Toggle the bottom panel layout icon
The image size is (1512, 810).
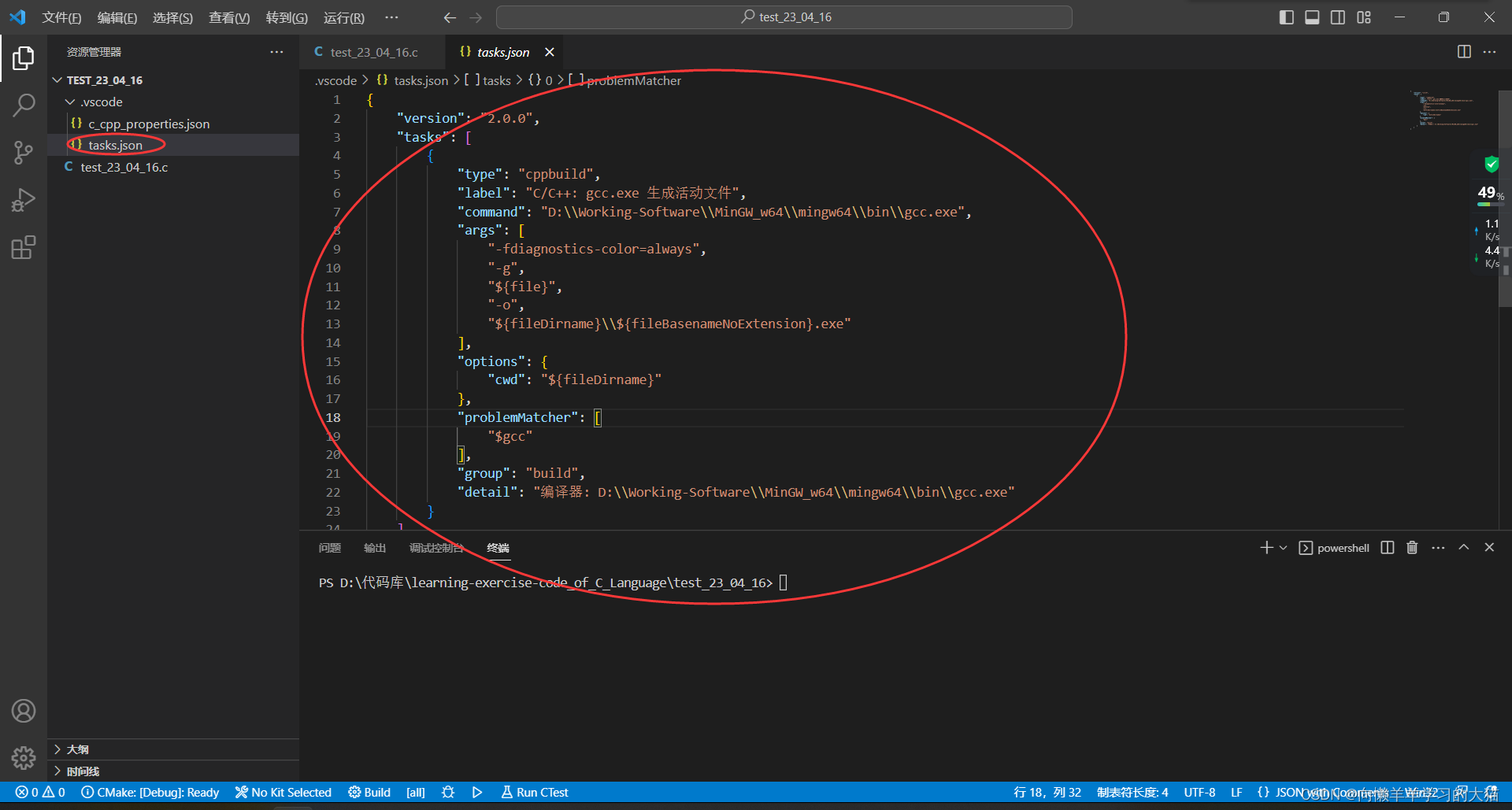coord(1312,17)
